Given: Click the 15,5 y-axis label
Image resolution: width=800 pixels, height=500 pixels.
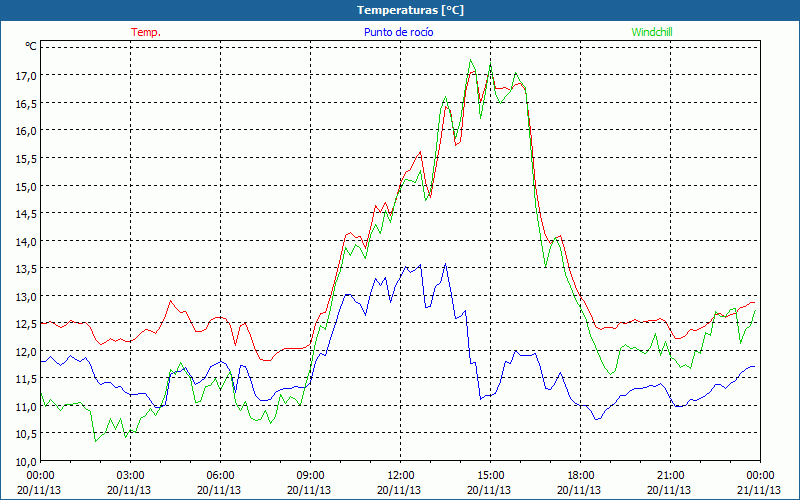Looking at the screenshot, I should 27,158.
